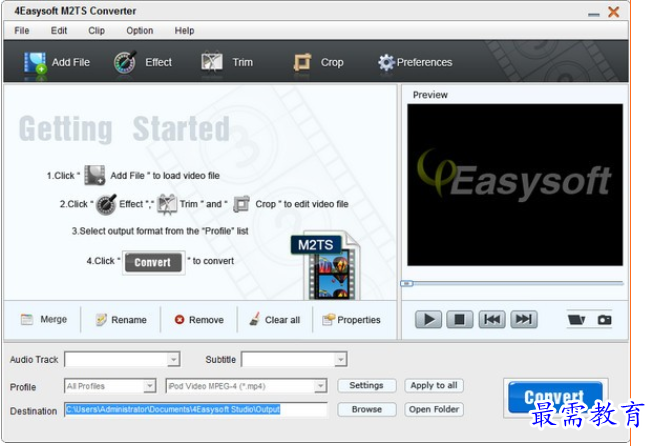Minimize the M2TS Converter window
The width and height of the screenshot is (653, 446).
coord(593,13)
